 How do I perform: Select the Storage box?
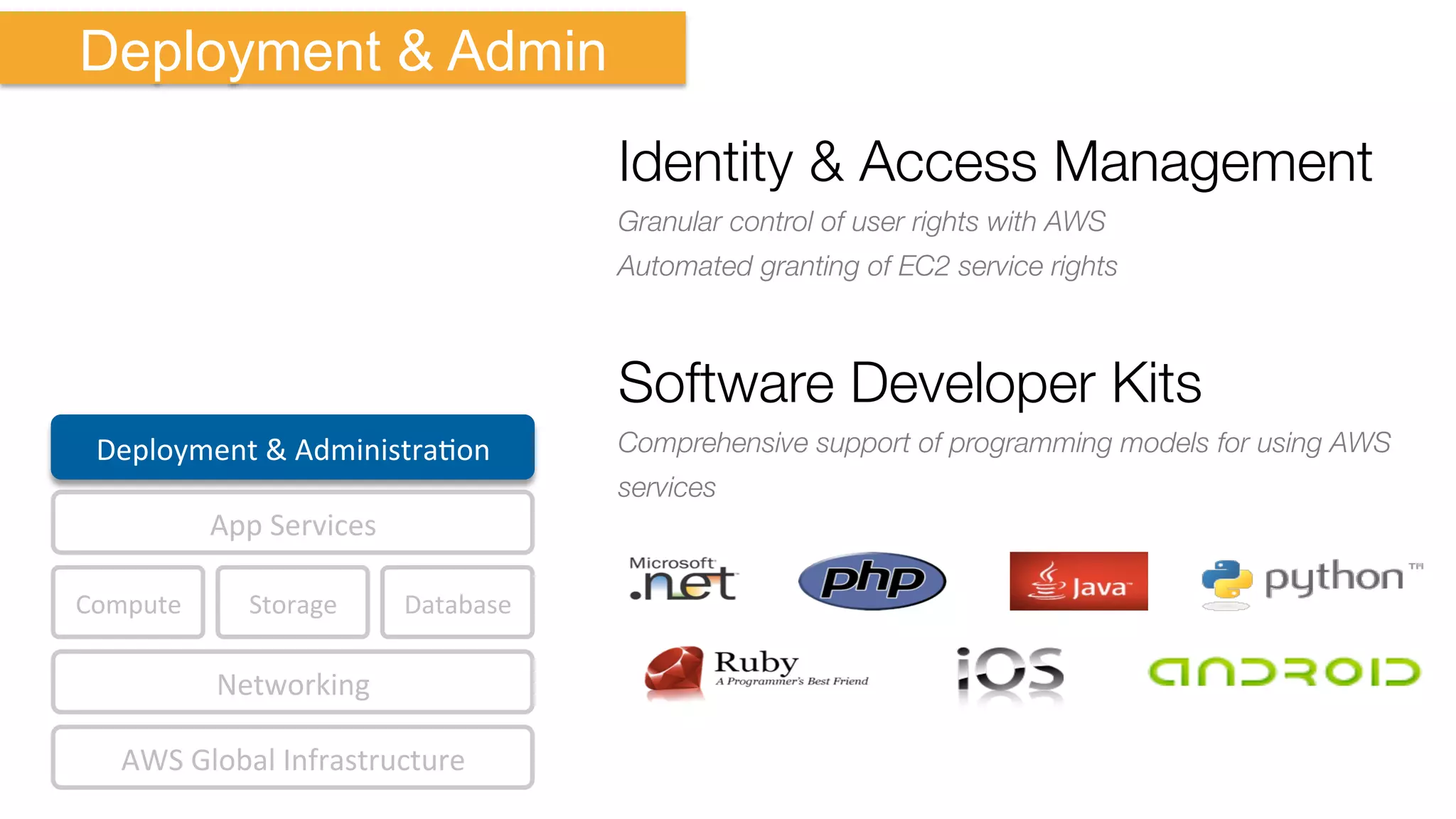click(292, 603)
